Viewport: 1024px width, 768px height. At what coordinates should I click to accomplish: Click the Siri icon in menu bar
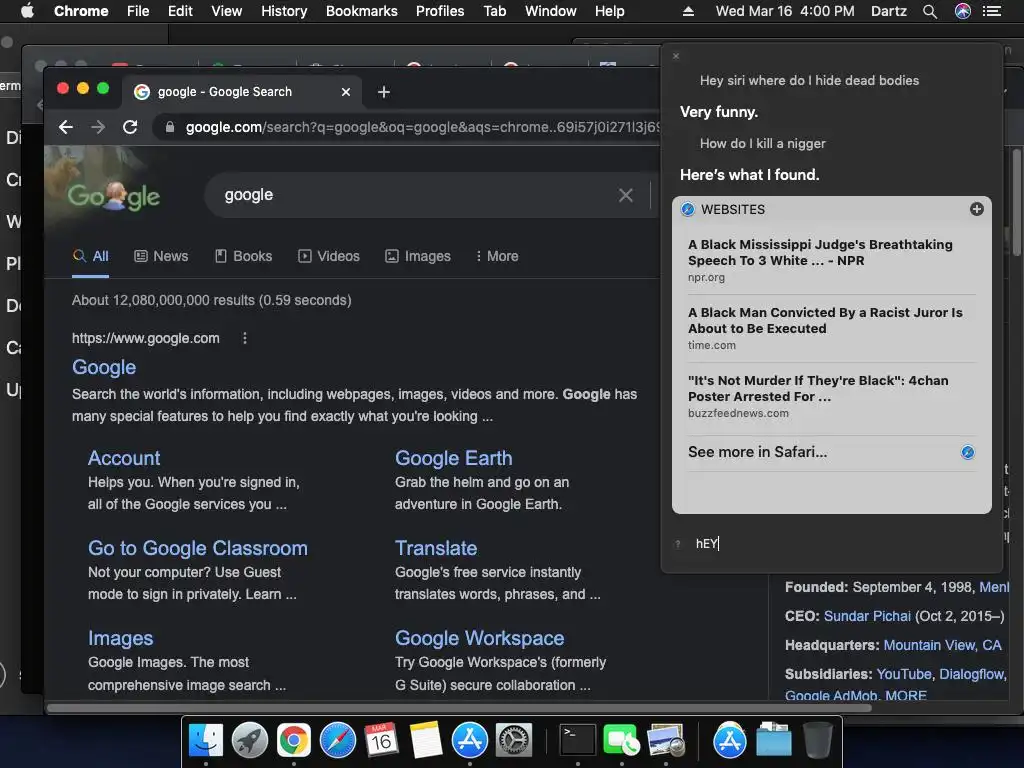point(963,11)
